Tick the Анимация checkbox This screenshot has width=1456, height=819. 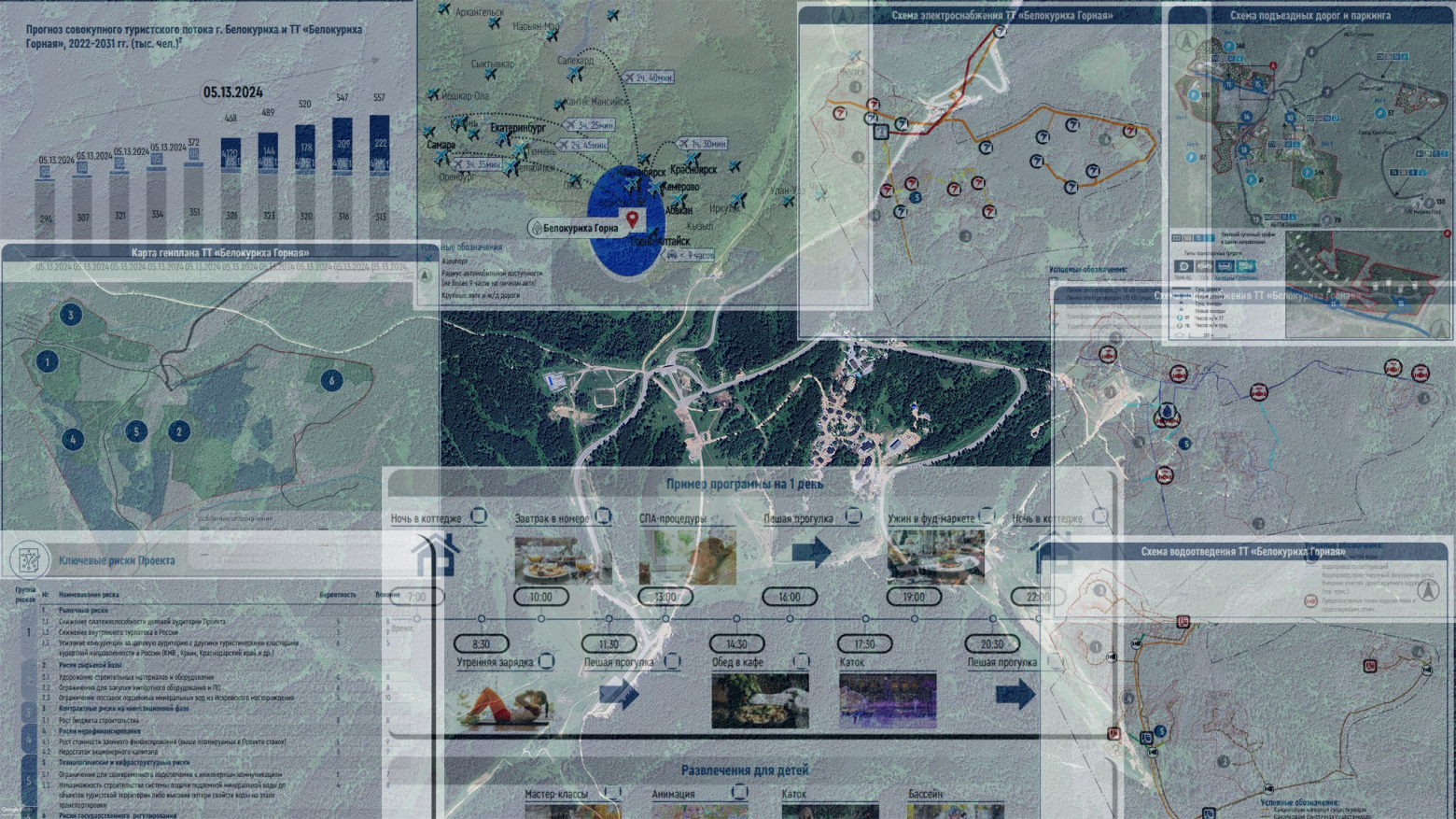tap(739, 793)
